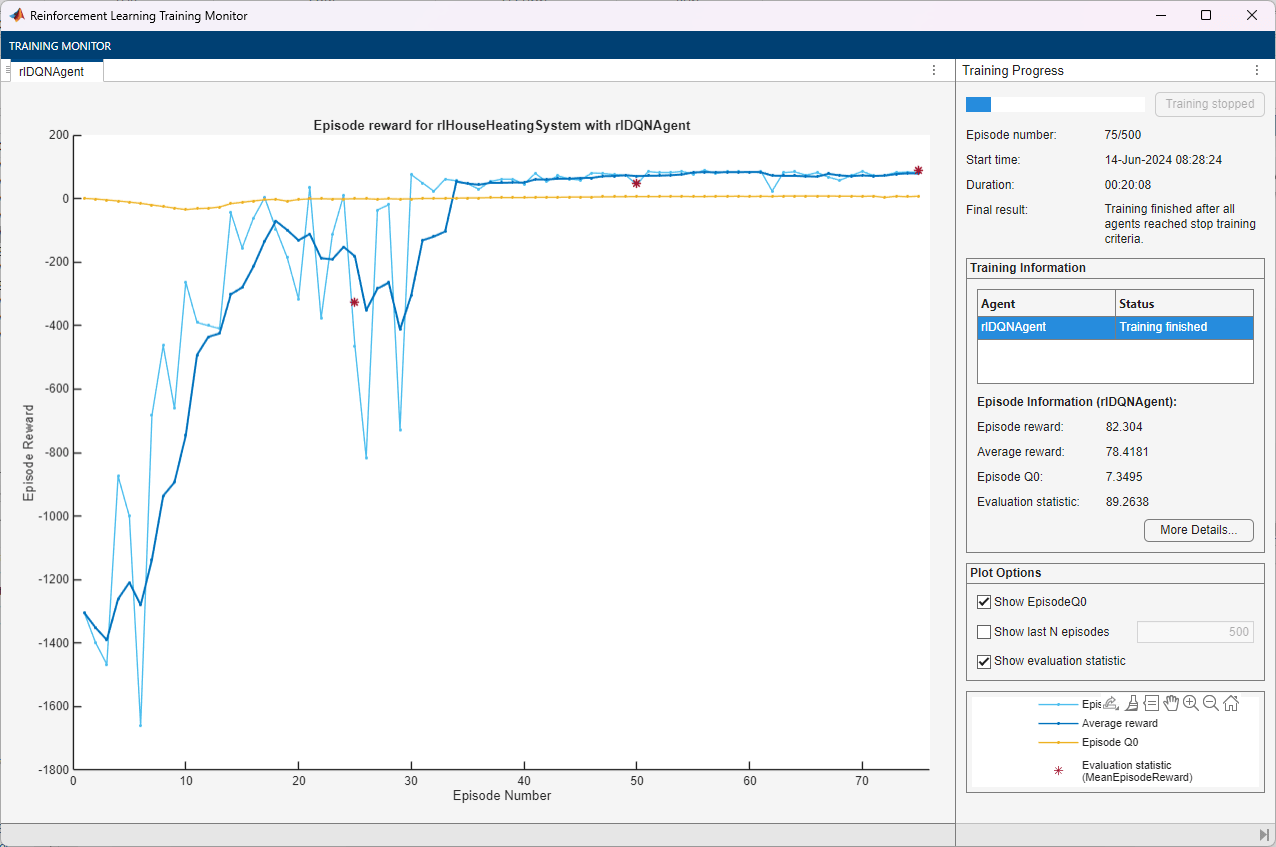Activate the Pan hand tool
This screenshot has height=847, width=1276.
(1171, 703)
